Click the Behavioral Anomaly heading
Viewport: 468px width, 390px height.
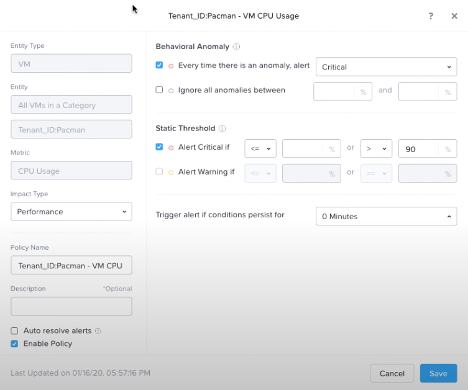click(192, 47)
